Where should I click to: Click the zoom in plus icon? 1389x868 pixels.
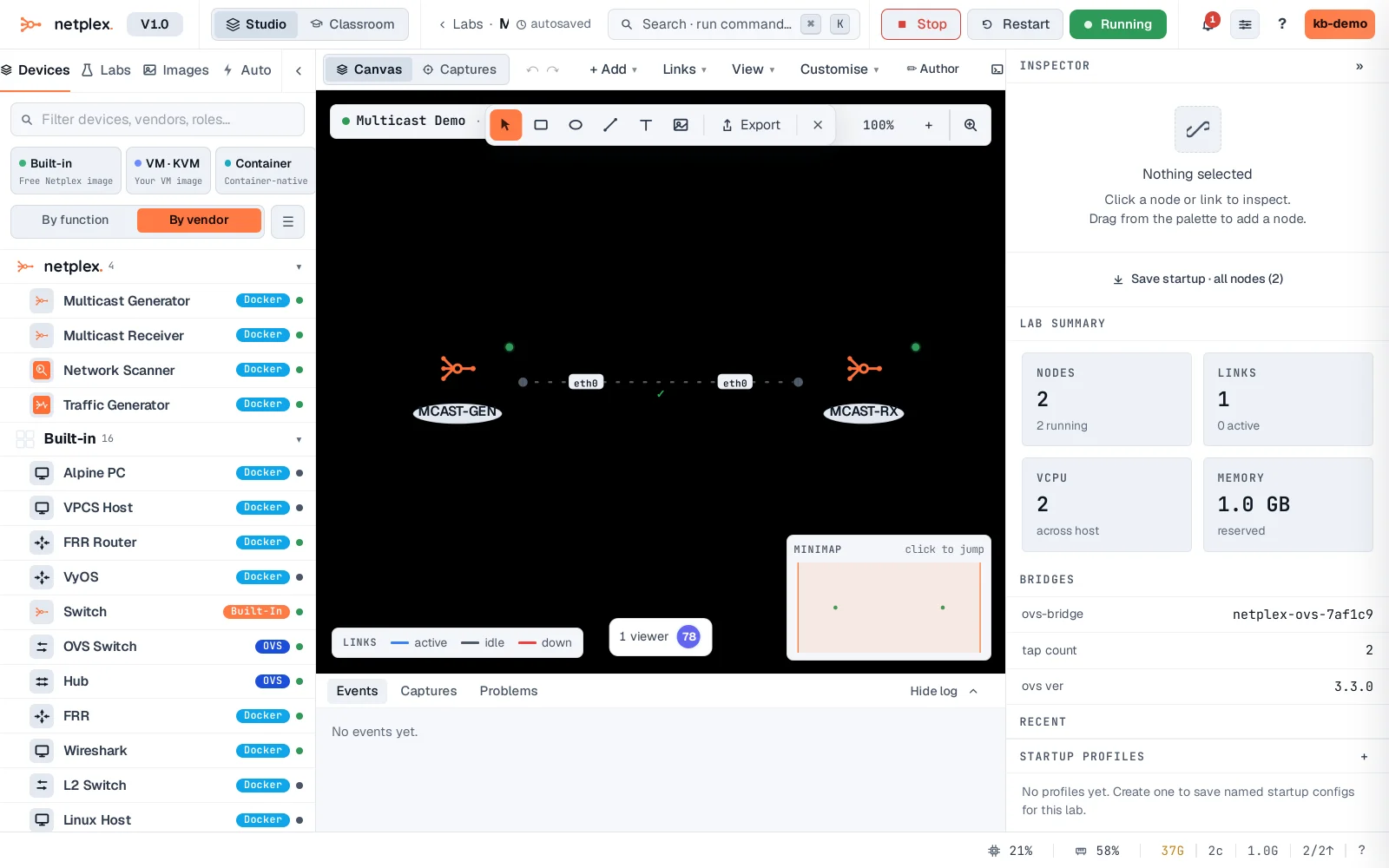tap(929, 125)
